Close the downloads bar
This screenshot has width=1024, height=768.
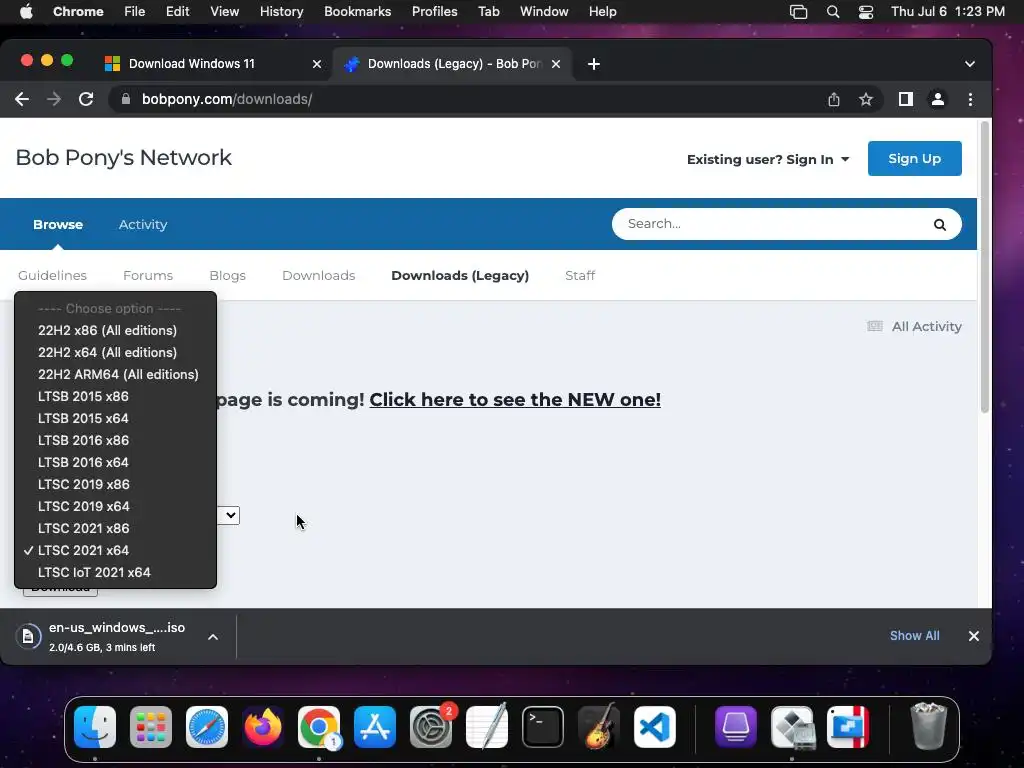coord(974,636)
